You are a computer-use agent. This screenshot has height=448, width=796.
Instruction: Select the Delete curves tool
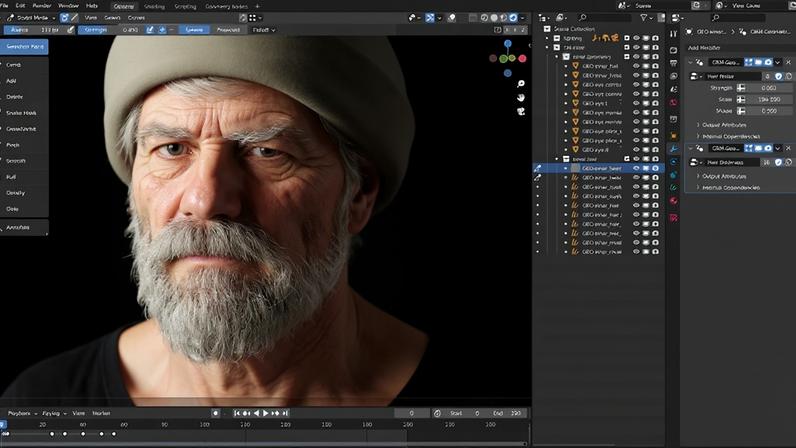click(24, 97)
